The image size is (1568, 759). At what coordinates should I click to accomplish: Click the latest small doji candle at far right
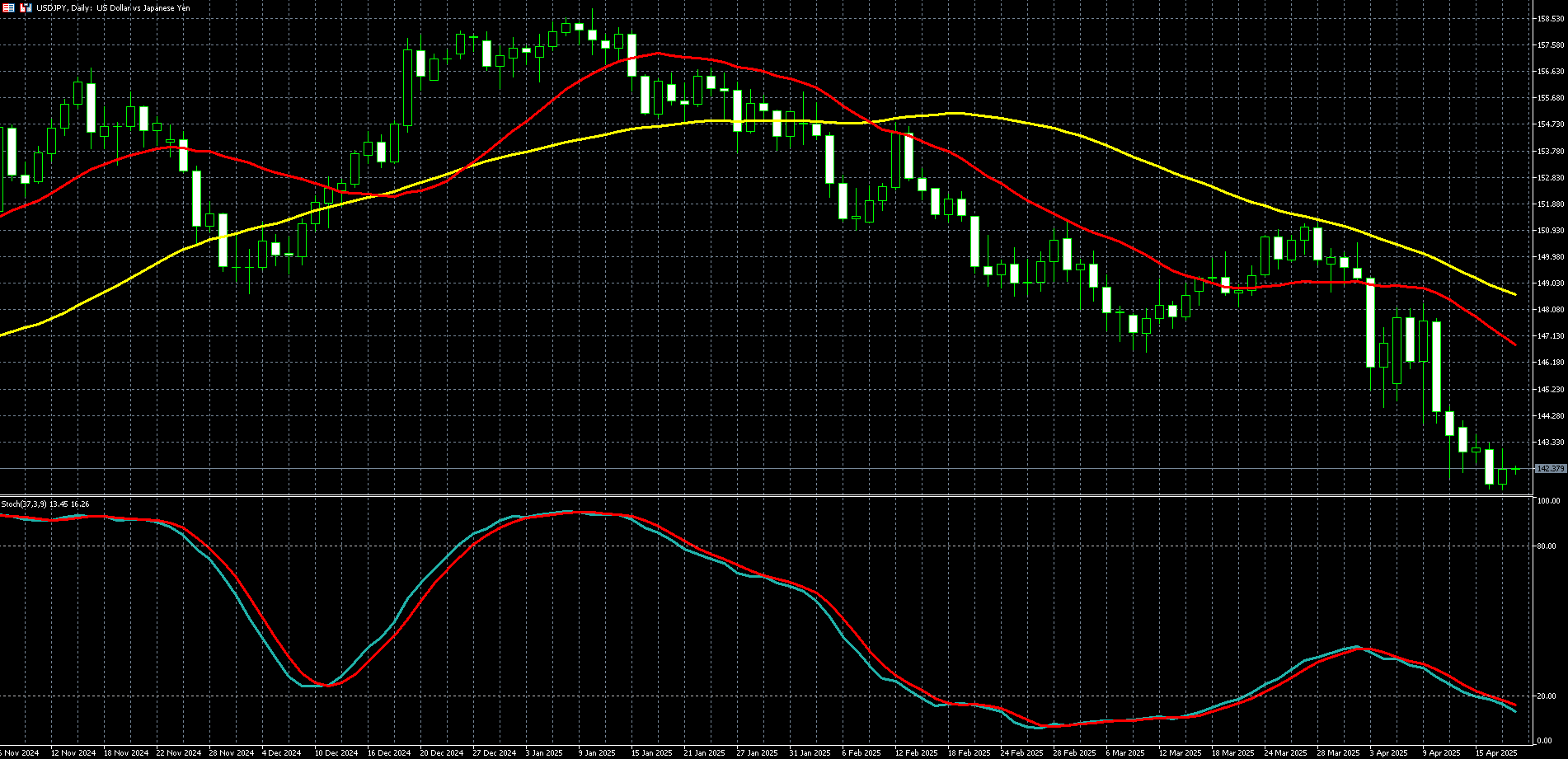click(x=1515, y=469)
